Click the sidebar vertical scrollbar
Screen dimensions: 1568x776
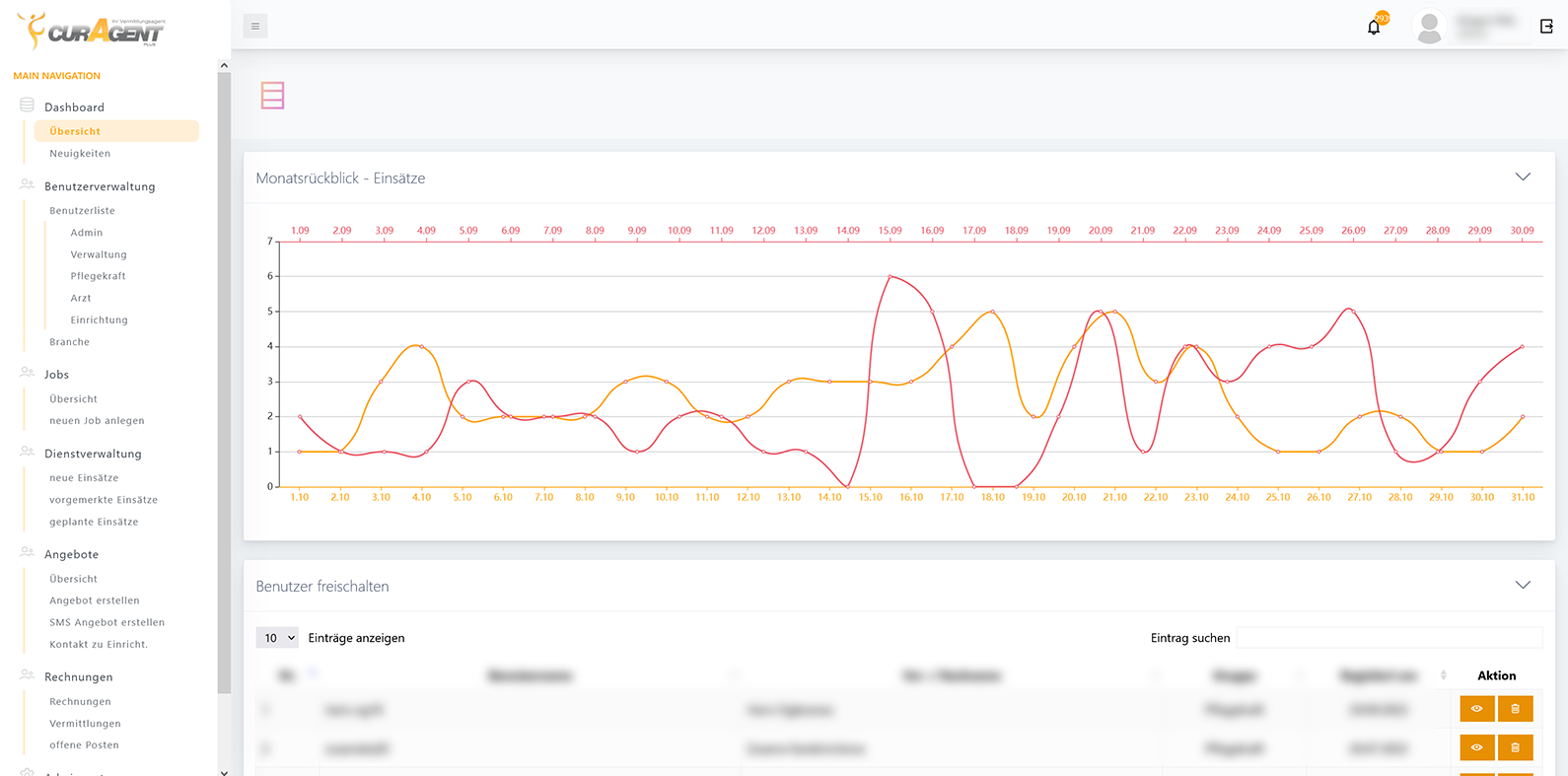(x=224, y=375)
